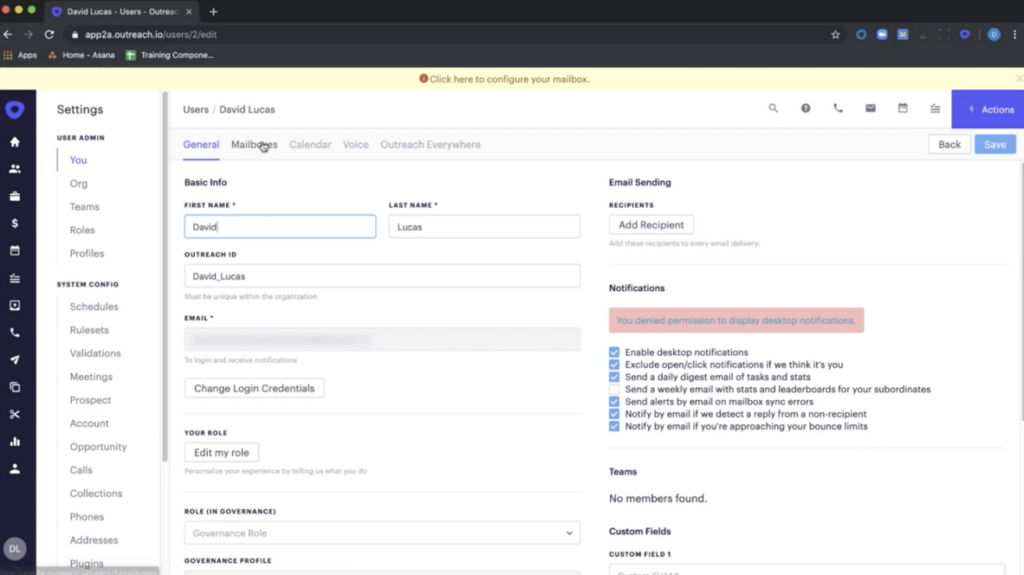Open the Snippets scissors icon in sidebar

coord(14,414)
